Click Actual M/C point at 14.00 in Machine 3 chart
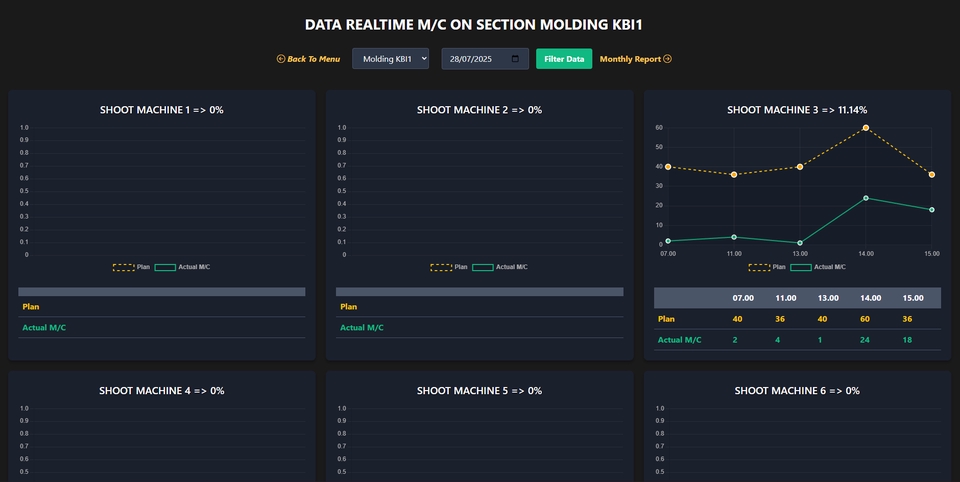The image size is (960, 482). [x=866, y=198]
